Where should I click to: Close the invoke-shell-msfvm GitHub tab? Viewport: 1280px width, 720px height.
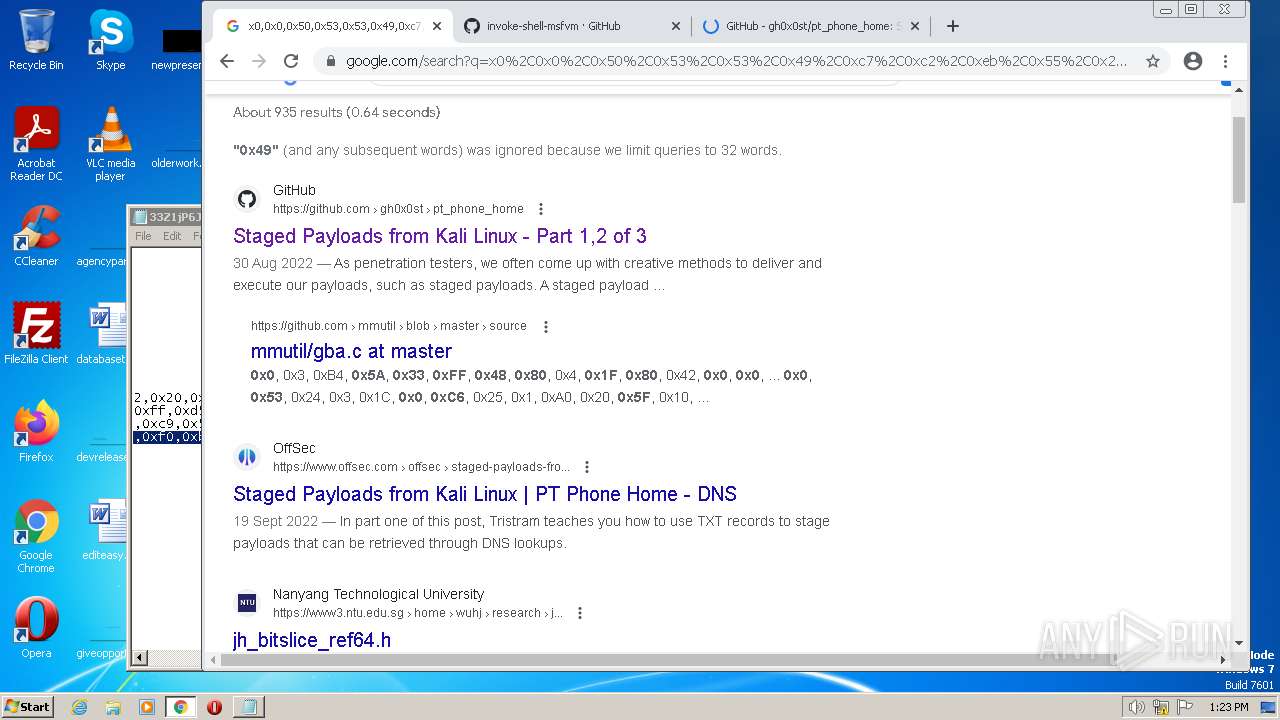(675, 26)
